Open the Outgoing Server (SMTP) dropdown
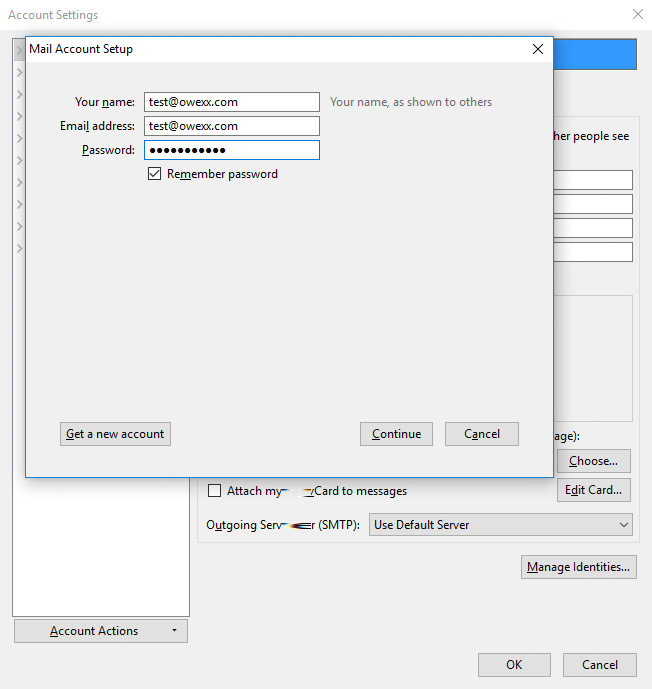This screenshot has width=652, height=689. (500, 525)
